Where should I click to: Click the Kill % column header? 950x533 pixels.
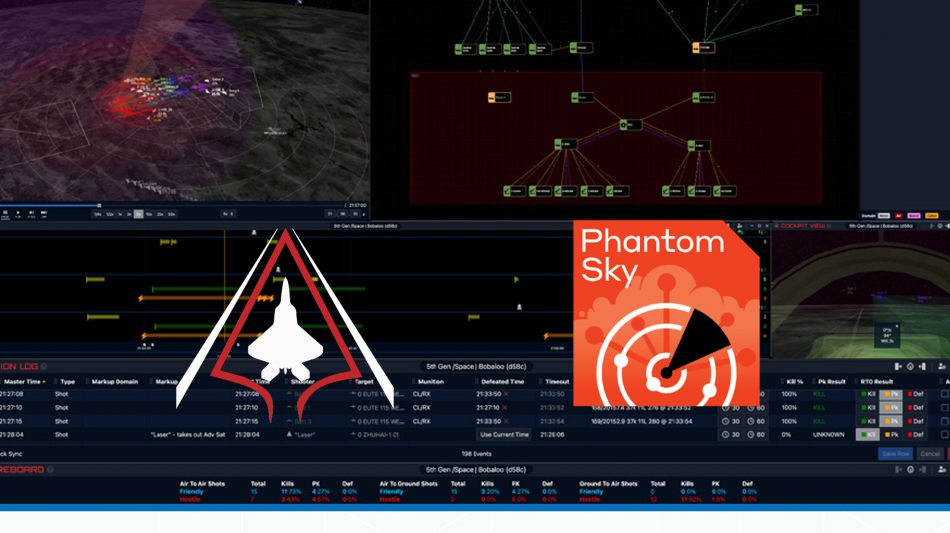pyautogui.click(x=794, y=382)
